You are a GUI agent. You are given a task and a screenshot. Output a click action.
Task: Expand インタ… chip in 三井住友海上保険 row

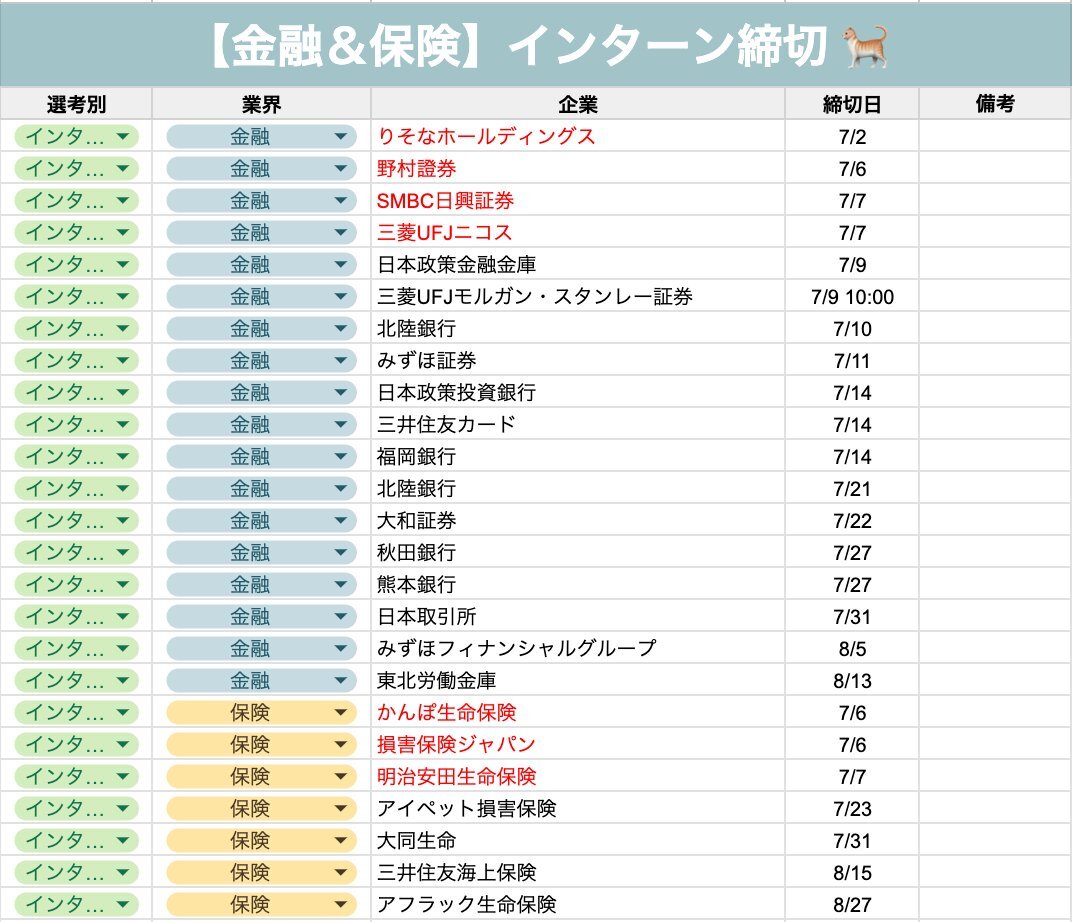[x=77, y=872]
